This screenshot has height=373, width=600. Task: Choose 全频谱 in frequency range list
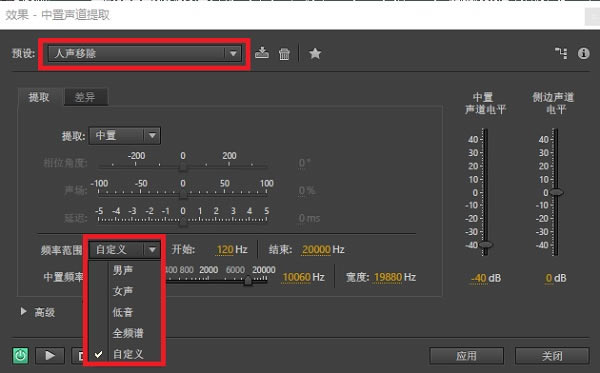(128, 333)
